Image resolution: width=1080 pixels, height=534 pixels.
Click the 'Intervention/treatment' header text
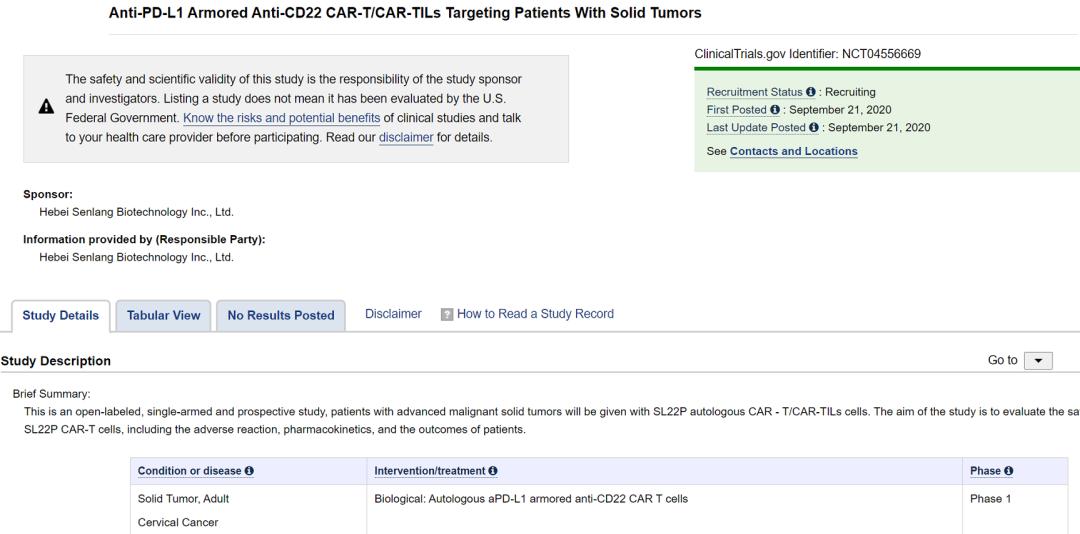(430, 471)
